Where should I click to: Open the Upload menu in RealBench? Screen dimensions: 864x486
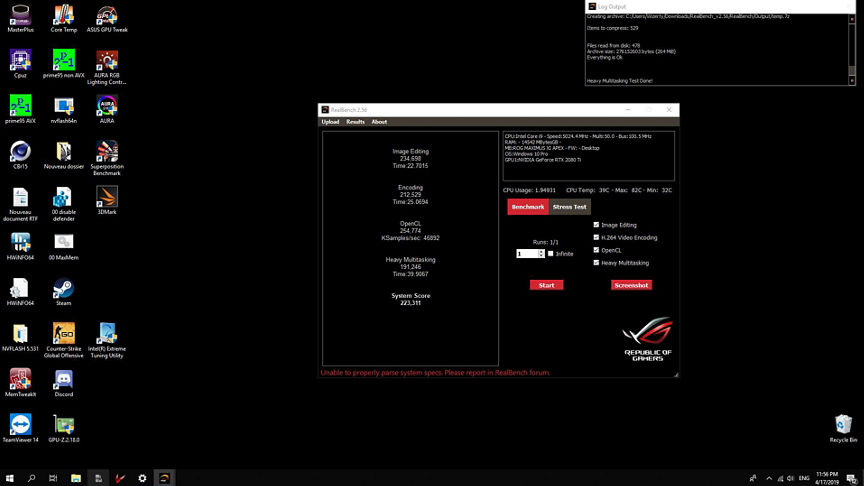[x=329, y=122]
